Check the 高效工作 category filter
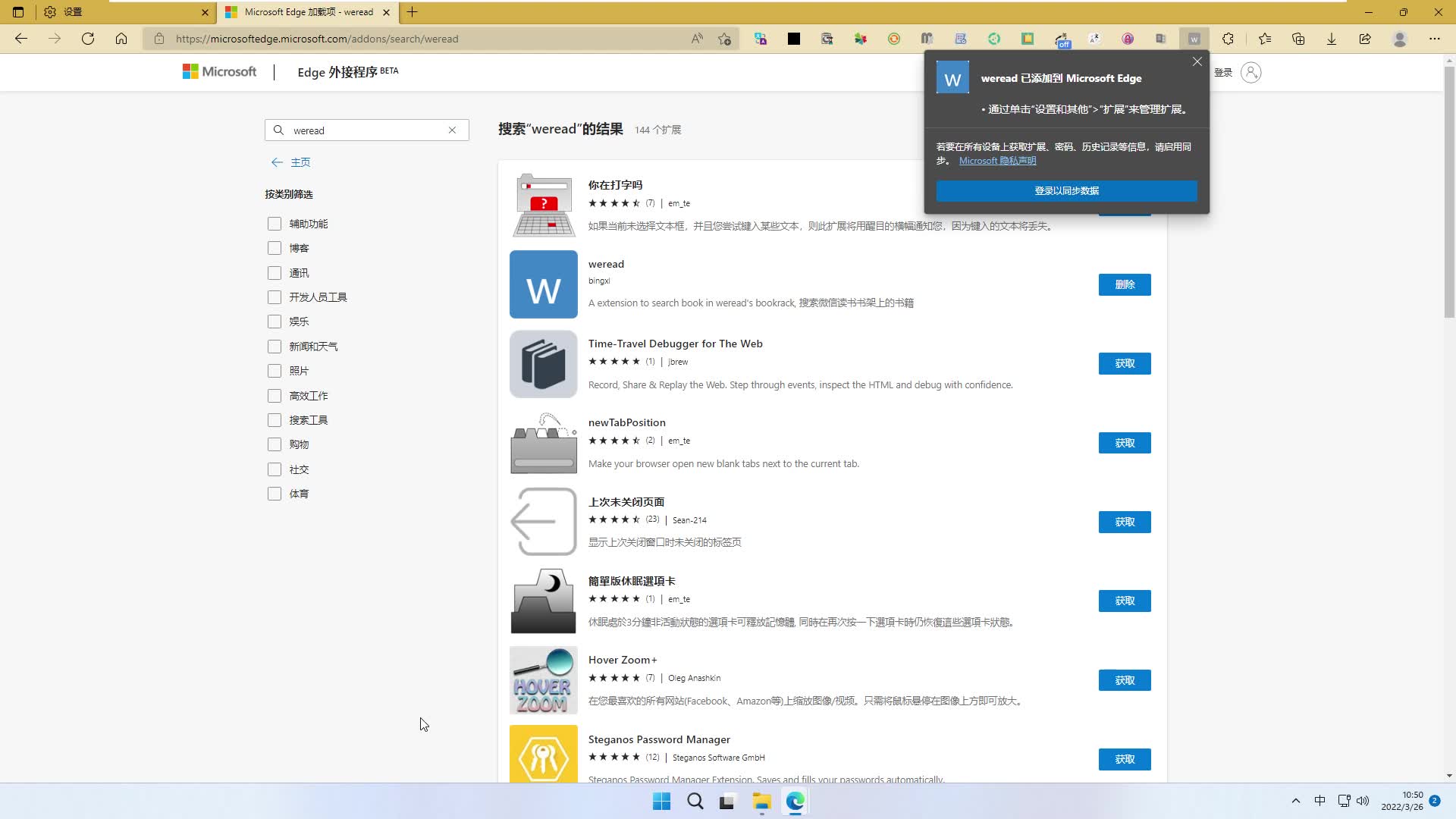This screenshot has height=819, width=1456. [275, 396]
